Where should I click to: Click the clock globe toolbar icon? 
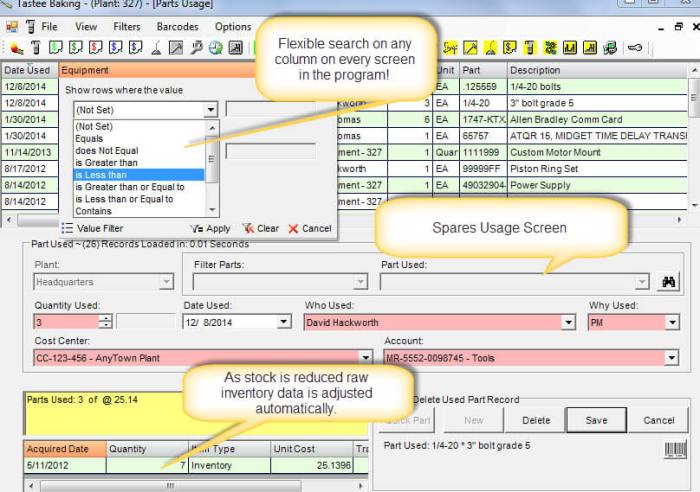coord(216,47)
